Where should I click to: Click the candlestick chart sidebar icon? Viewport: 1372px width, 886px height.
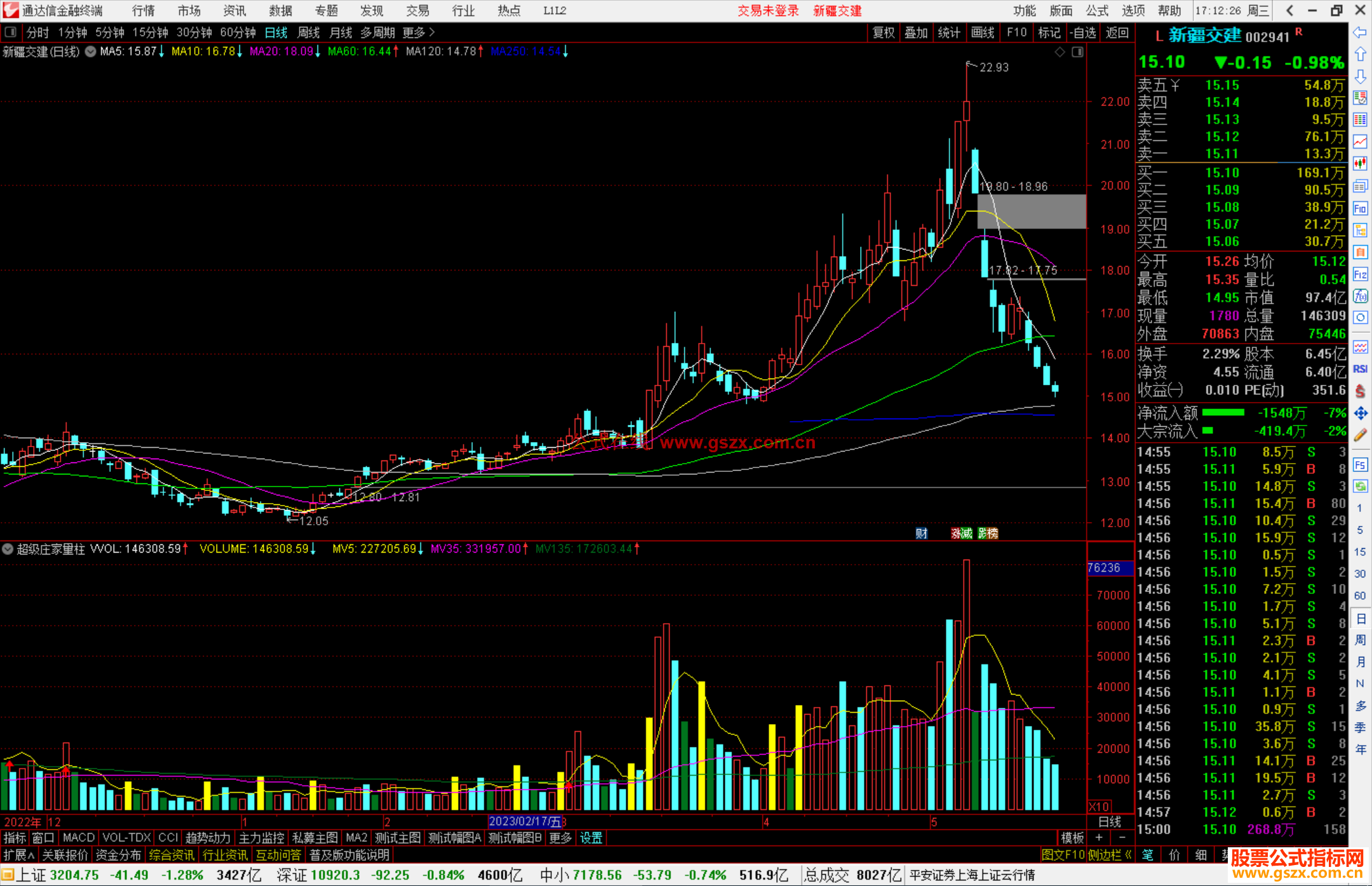coord(1360,163)
